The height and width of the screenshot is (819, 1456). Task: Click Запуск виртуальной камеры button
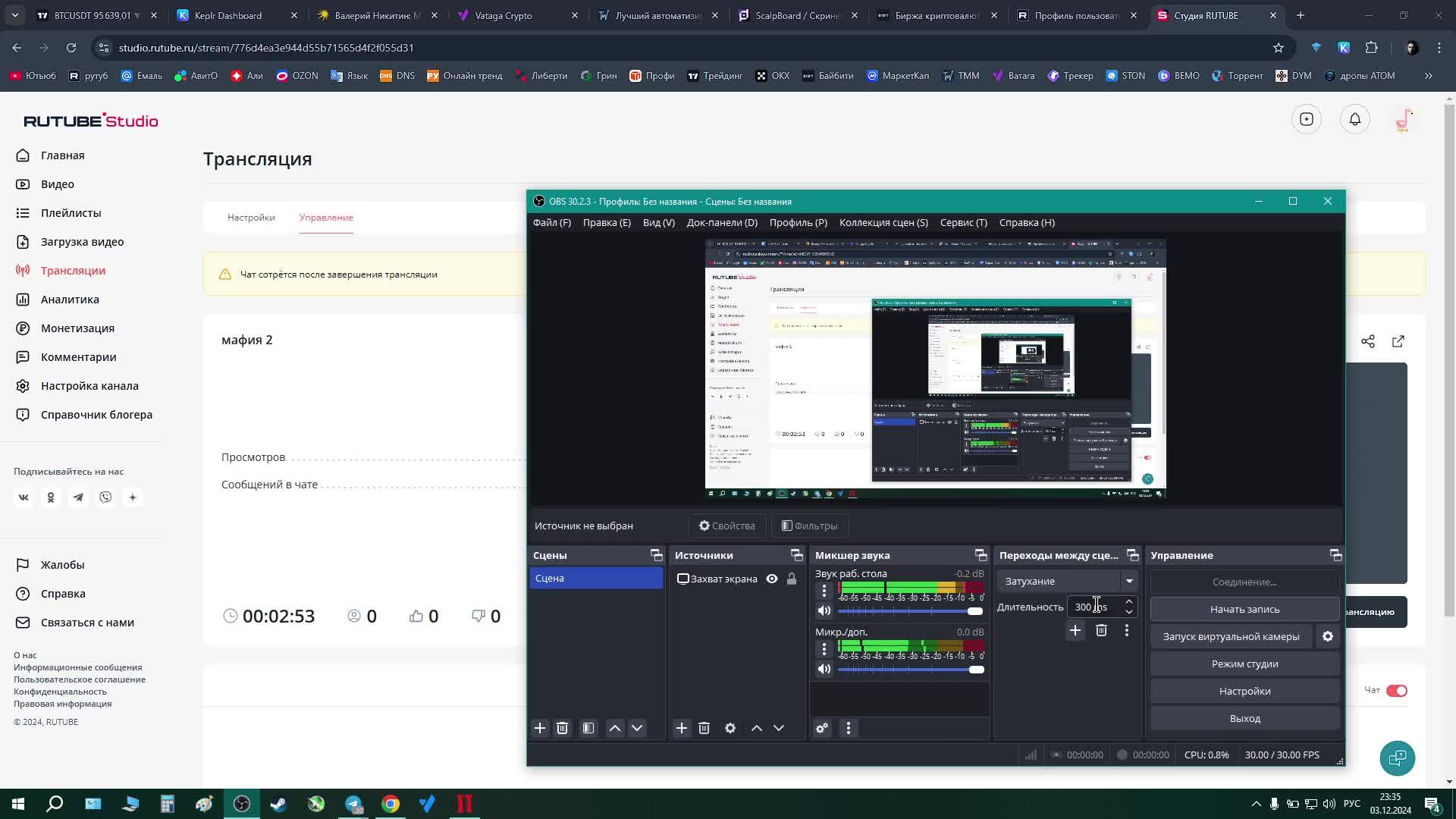pyautogui.click(x=1231, y=636)
